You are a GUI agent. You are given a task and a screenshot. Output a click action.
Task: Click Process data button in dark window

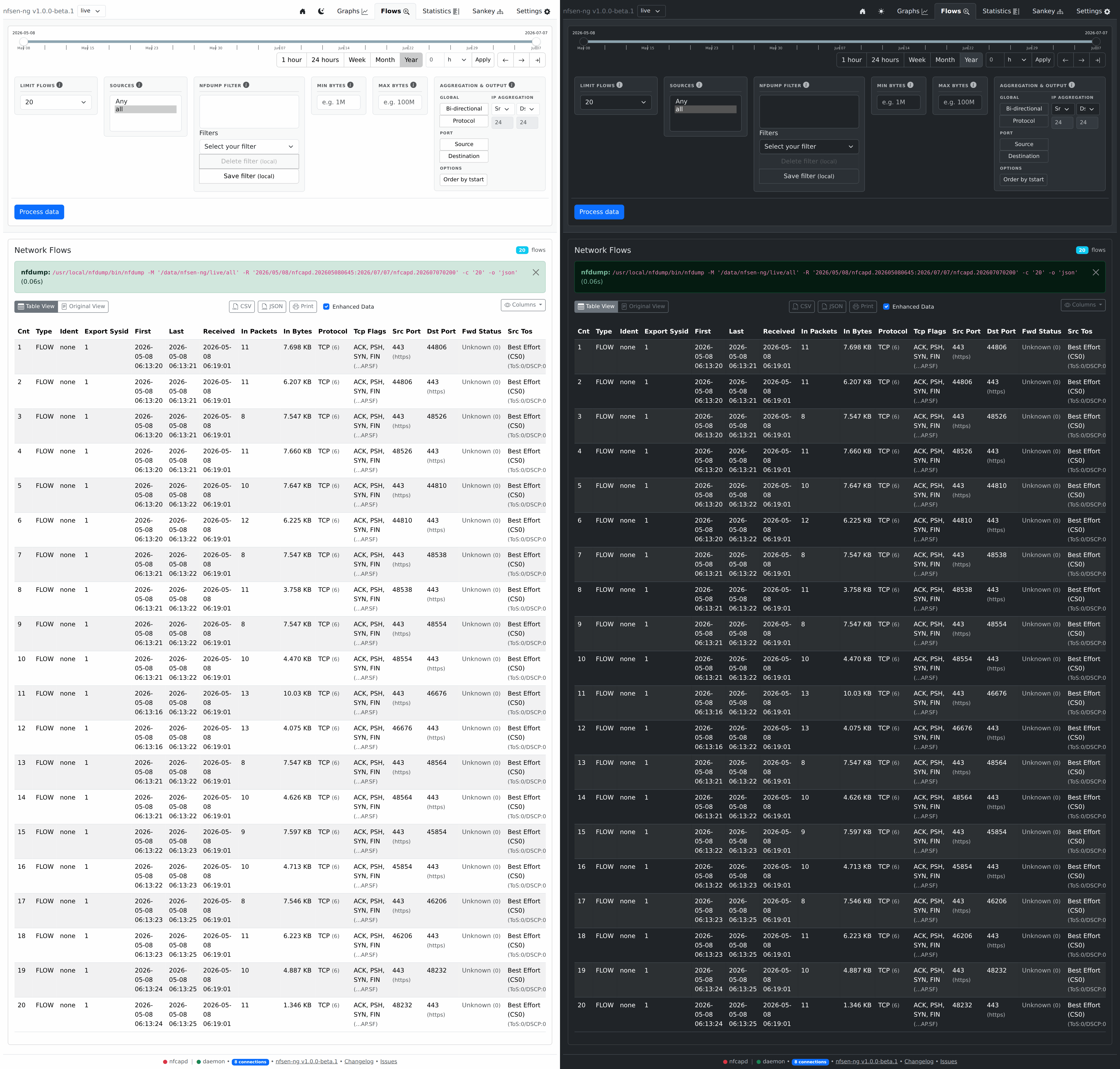[x=599, y=212]
